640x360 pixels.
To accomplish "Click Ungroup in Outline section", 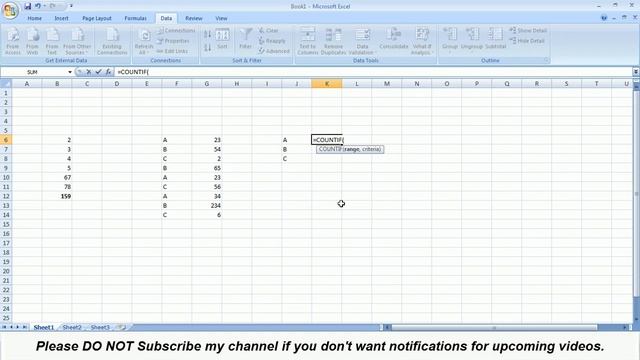I will click(472, 40).
